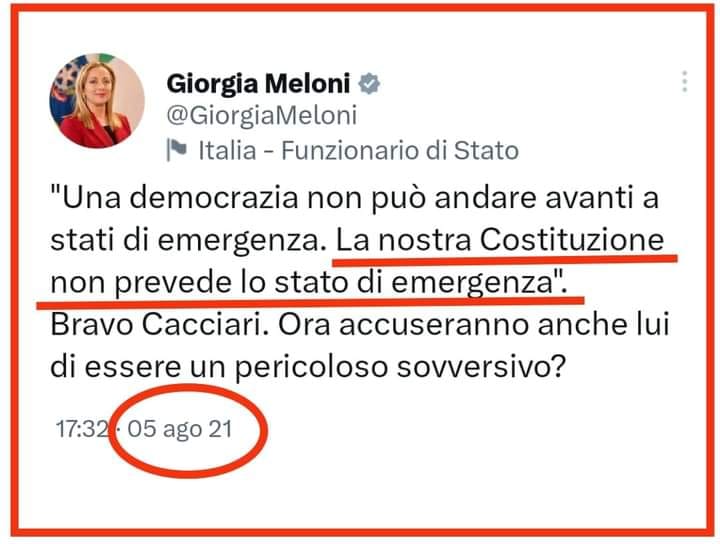Image resolution: width=720 pixels, height=544 pixels.
Task: Click the line non prevede lo stato di emergenza
Action: coord(309,283)
